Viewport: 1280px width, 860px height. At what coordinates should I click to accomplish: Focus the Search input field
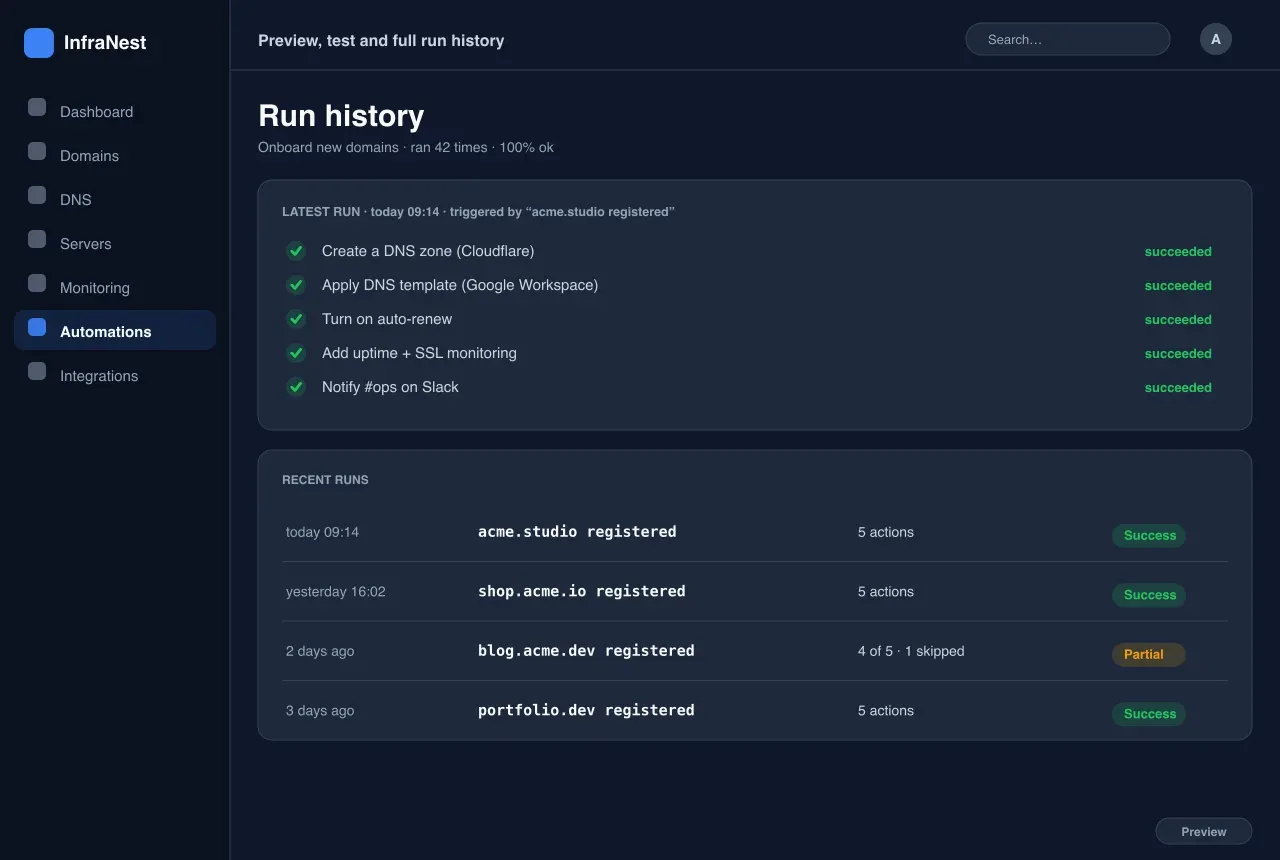(1067, 39)
